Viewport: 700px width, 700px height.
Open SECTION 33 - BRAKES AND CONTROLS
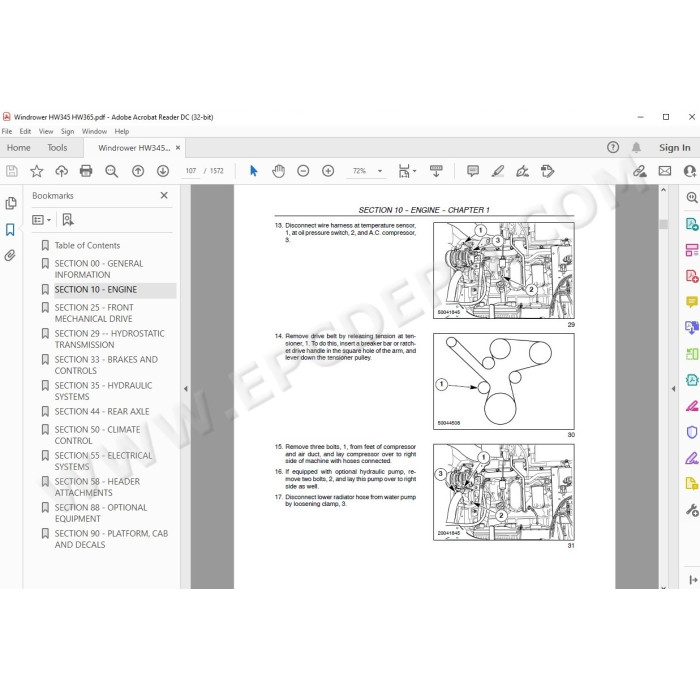[106, 365]
